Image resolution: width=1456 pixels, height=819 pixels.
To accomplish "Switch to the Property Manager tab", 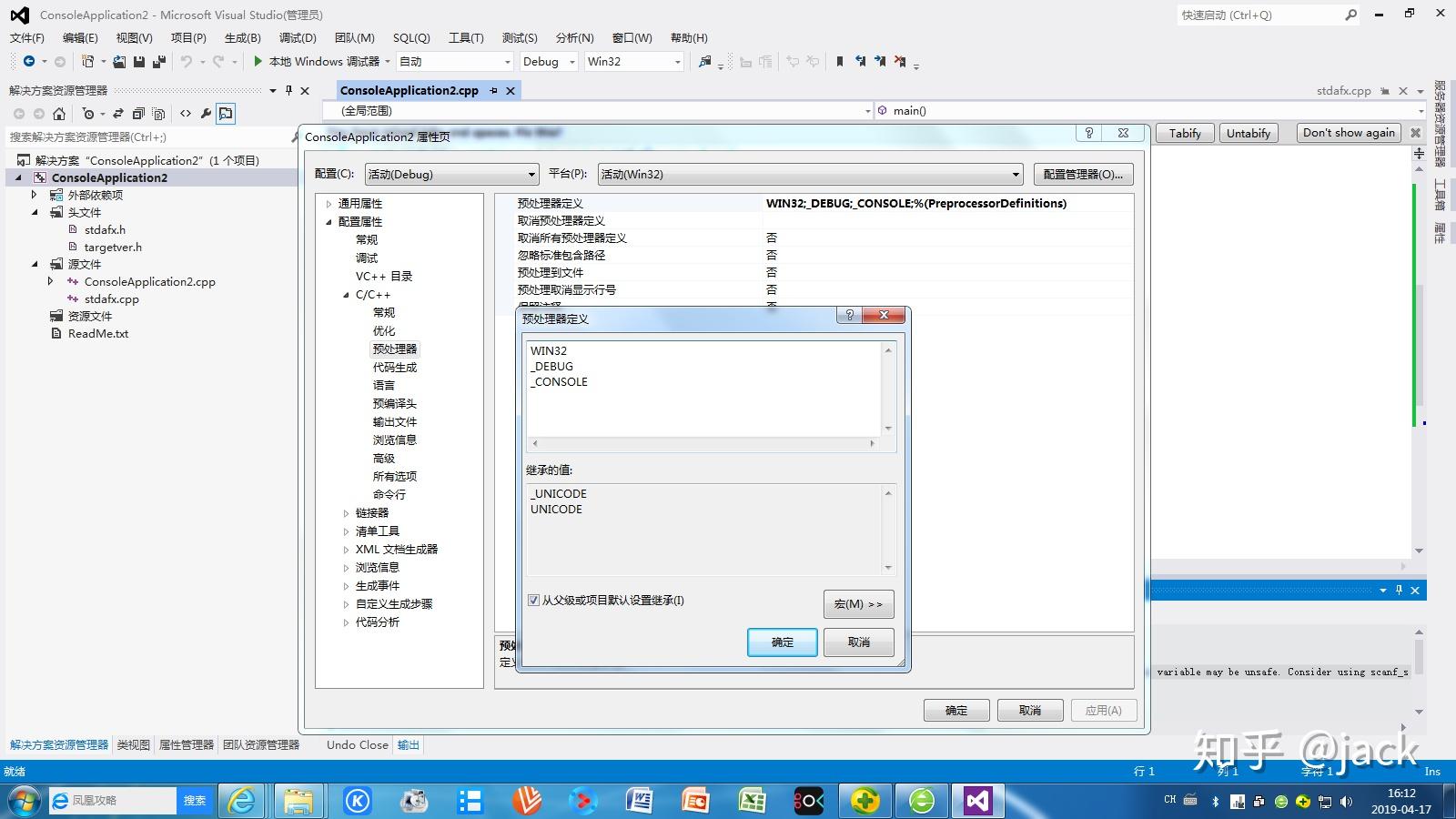I will pos(187,744).
